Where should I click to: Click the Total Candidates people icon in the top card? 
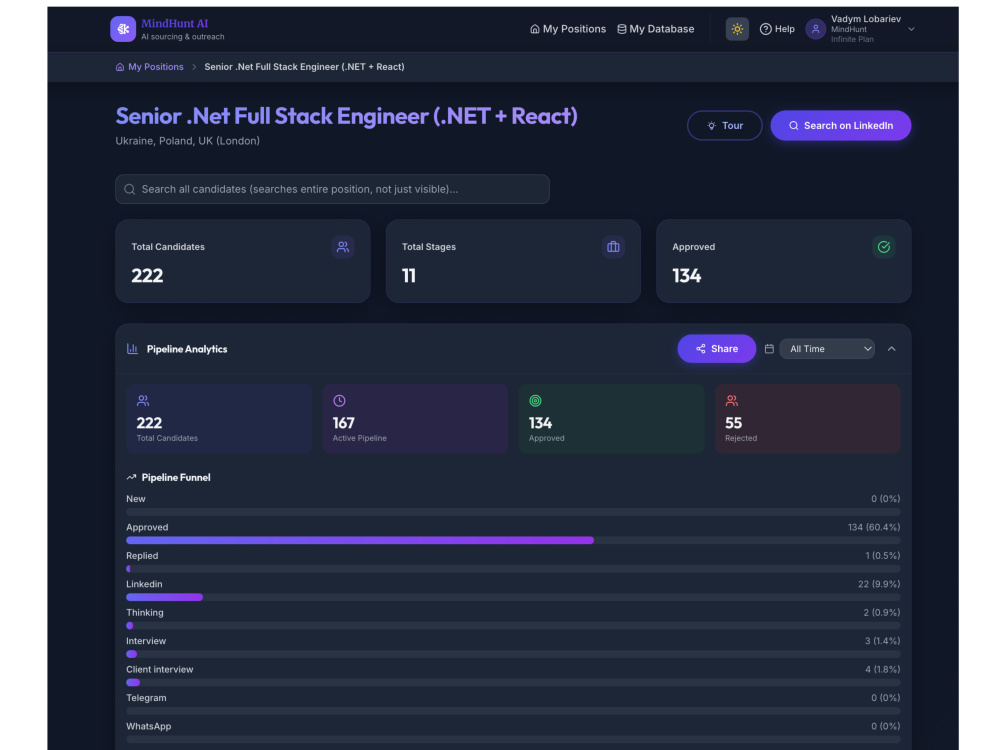coord(342,247)
